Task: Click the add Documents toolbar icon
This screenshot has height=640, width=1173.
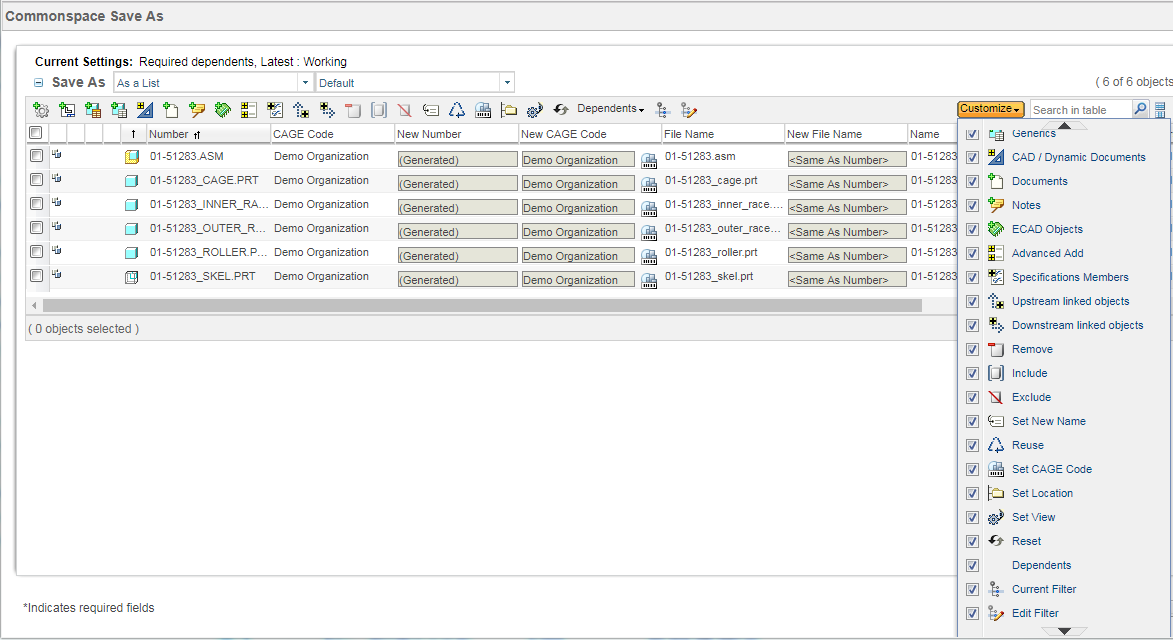Action: (171, 110)
